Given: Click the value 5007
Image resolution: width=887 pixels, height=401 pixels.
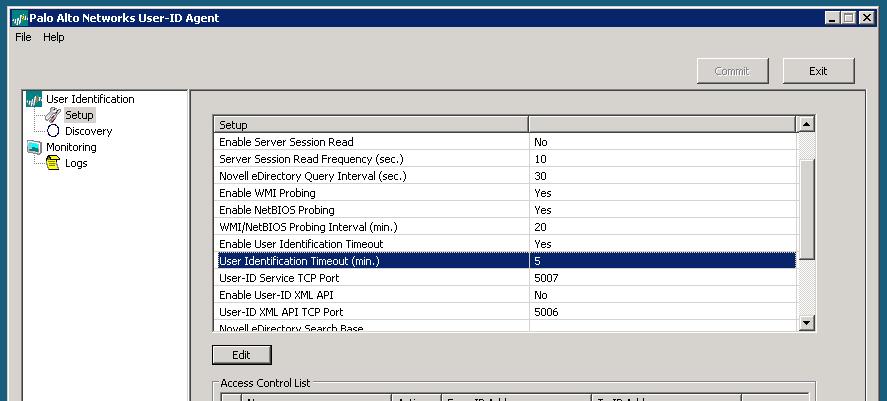Looking at the screenshot, I should click(546, 278).
